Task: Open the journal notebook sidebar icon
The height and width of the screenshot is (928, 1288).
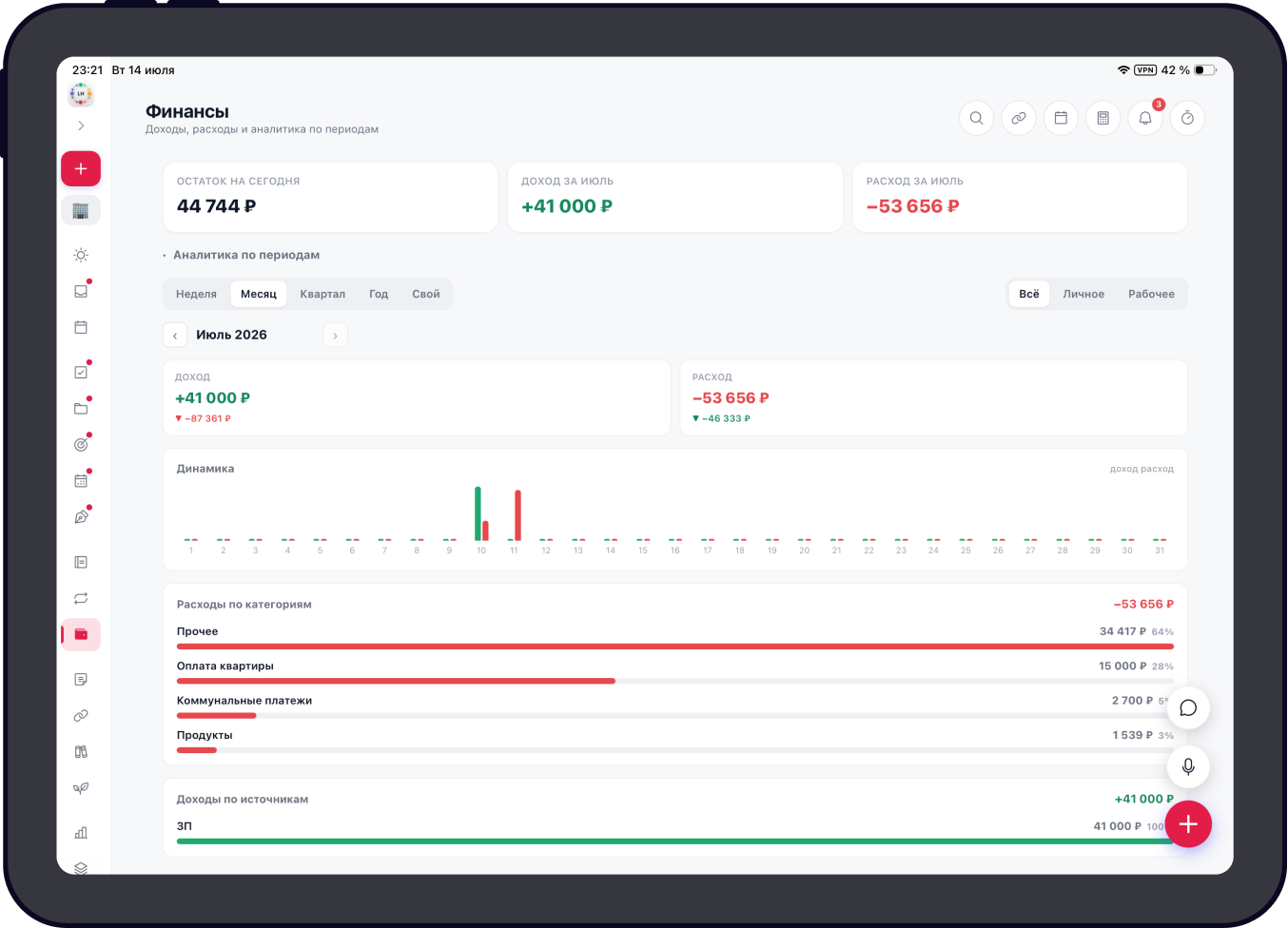Action: 81,562
